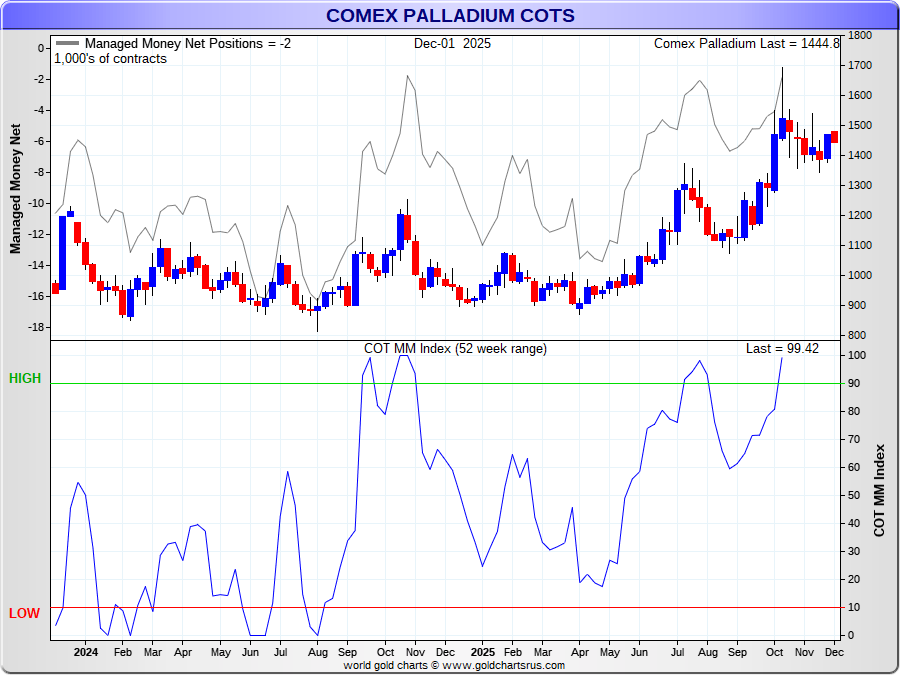The width and height of the screenshot is (900, 675).
Task: Click the 2025 year label on the time axis
Action: click(x=482, y=652)
